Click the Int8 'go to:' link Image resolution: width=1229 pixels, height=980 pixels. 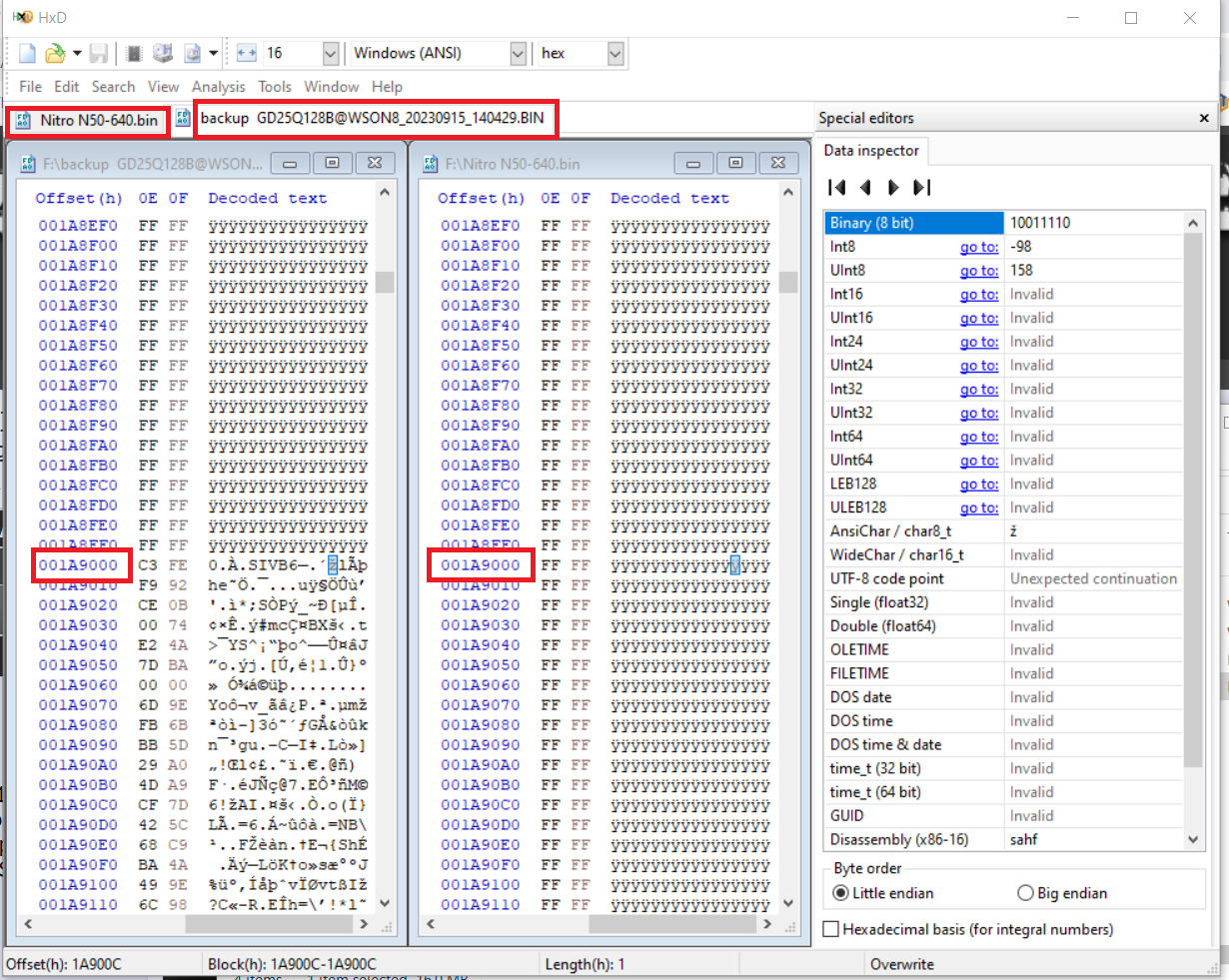pyautogui.click(x=978, y=247)
